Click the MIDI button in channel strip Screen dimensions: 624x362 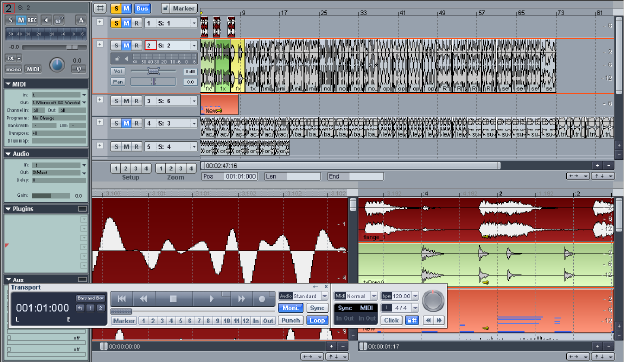click(33, 69)
